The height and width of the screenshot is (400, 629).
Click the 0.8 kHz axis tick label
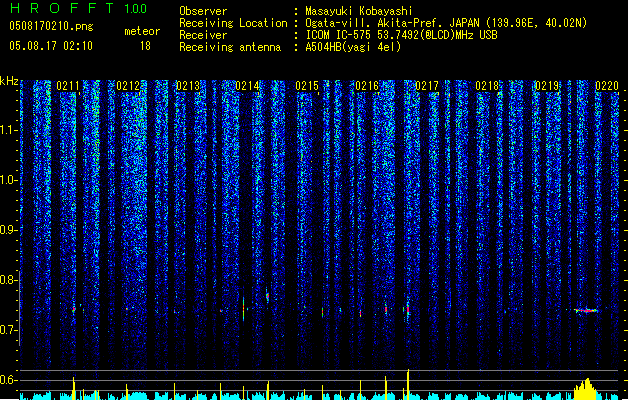[9, 280]
